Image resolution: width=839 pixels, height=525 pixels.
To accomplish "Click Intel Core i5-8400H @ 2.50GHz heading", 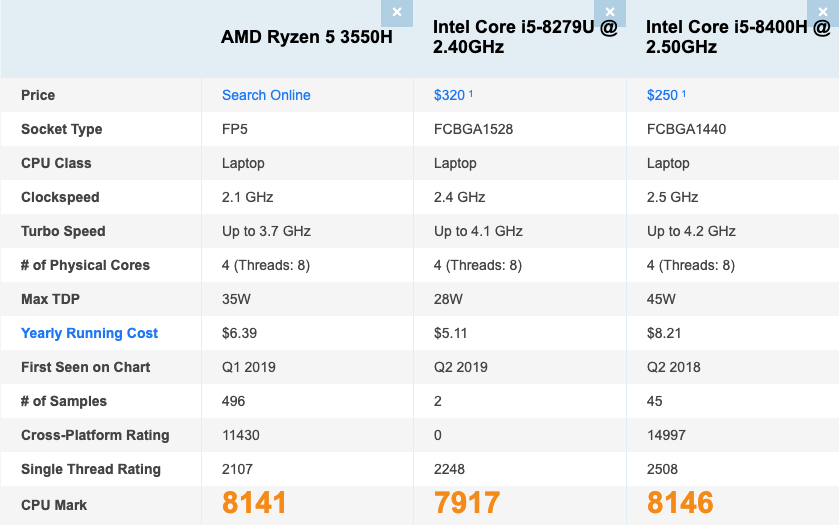I will click(738, 37).
